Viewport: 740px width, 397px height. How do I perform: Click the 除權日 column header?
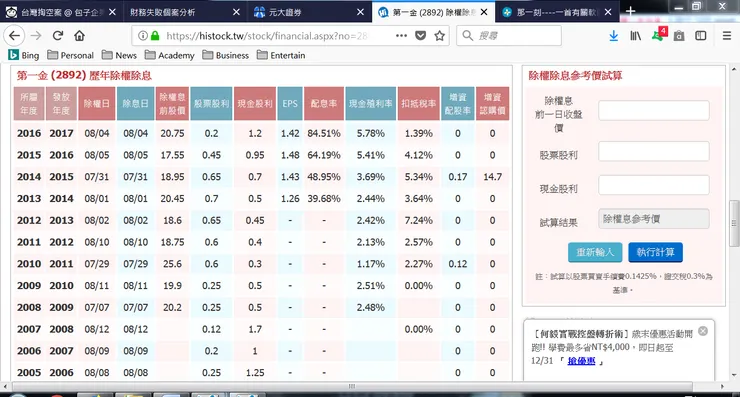(97, 103)
